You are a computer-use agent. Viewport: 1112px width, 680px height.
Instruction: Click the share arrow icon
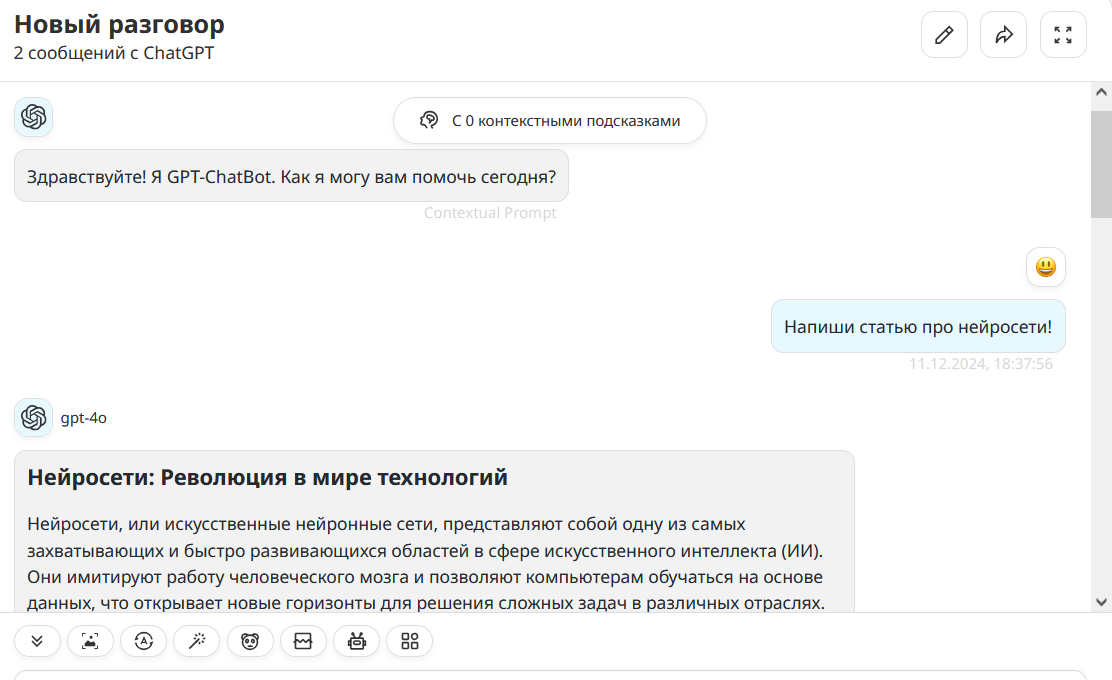coord(1003,35)
